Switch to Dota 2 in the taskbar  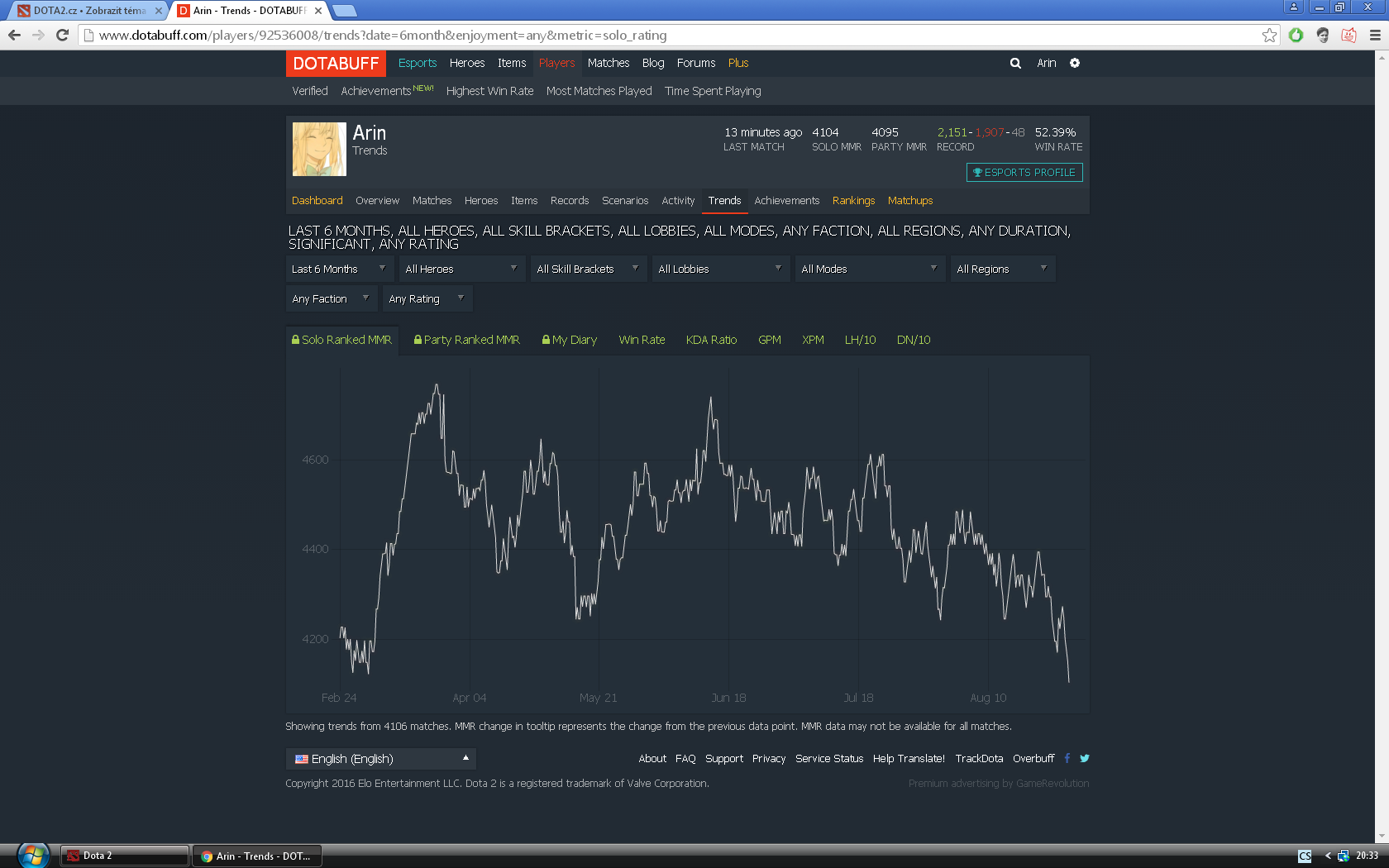(124, 856)
